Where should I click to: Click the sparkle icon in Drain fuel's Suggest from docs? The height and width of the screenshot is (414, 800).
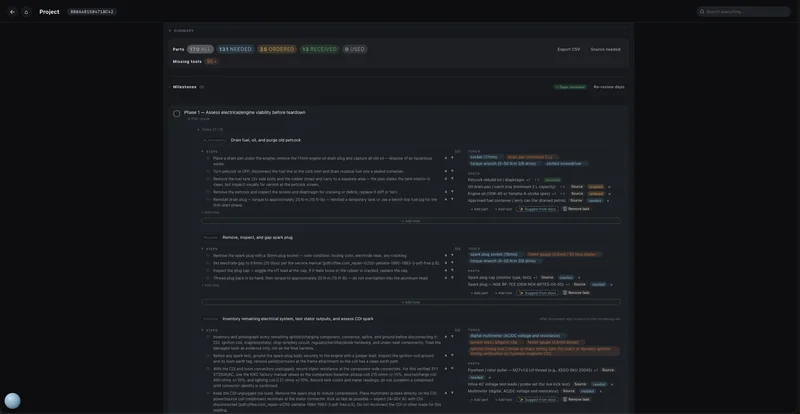click(521, 209)
